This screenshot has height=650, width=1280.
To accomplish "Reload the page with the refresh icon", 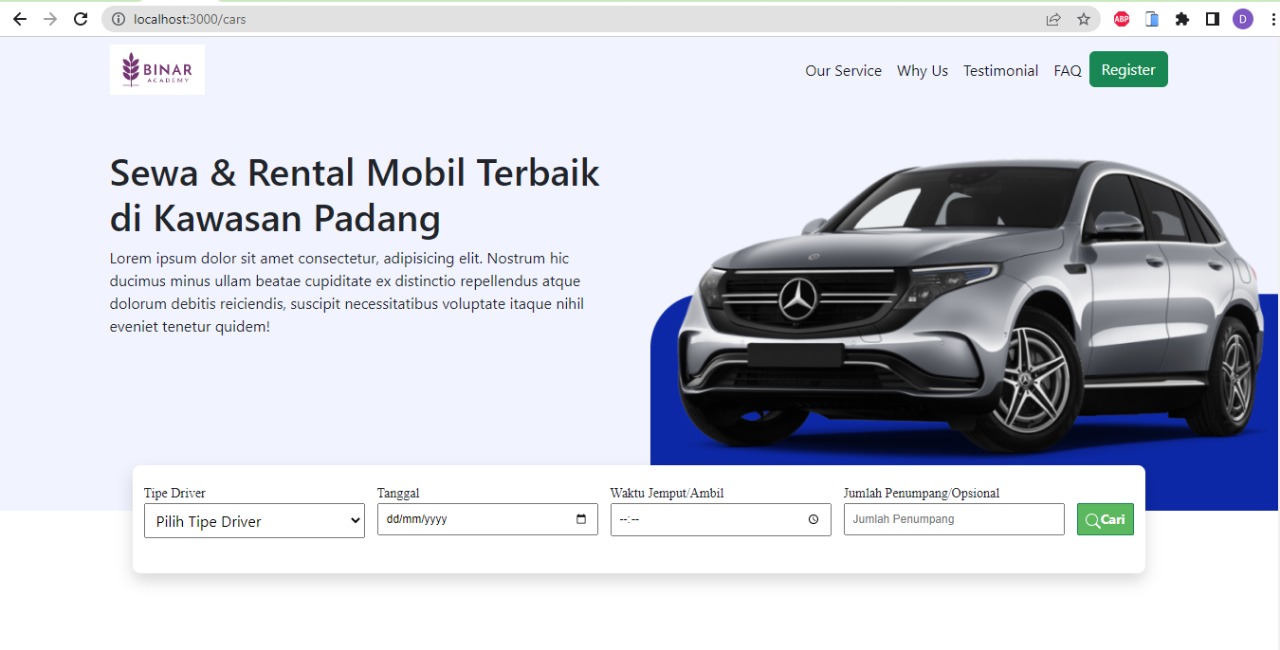I will tap(81, 18).
